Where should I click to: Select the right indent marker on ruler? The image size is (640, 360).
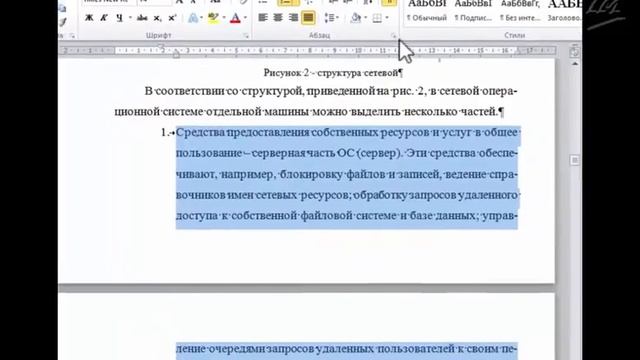coord(518,51)
